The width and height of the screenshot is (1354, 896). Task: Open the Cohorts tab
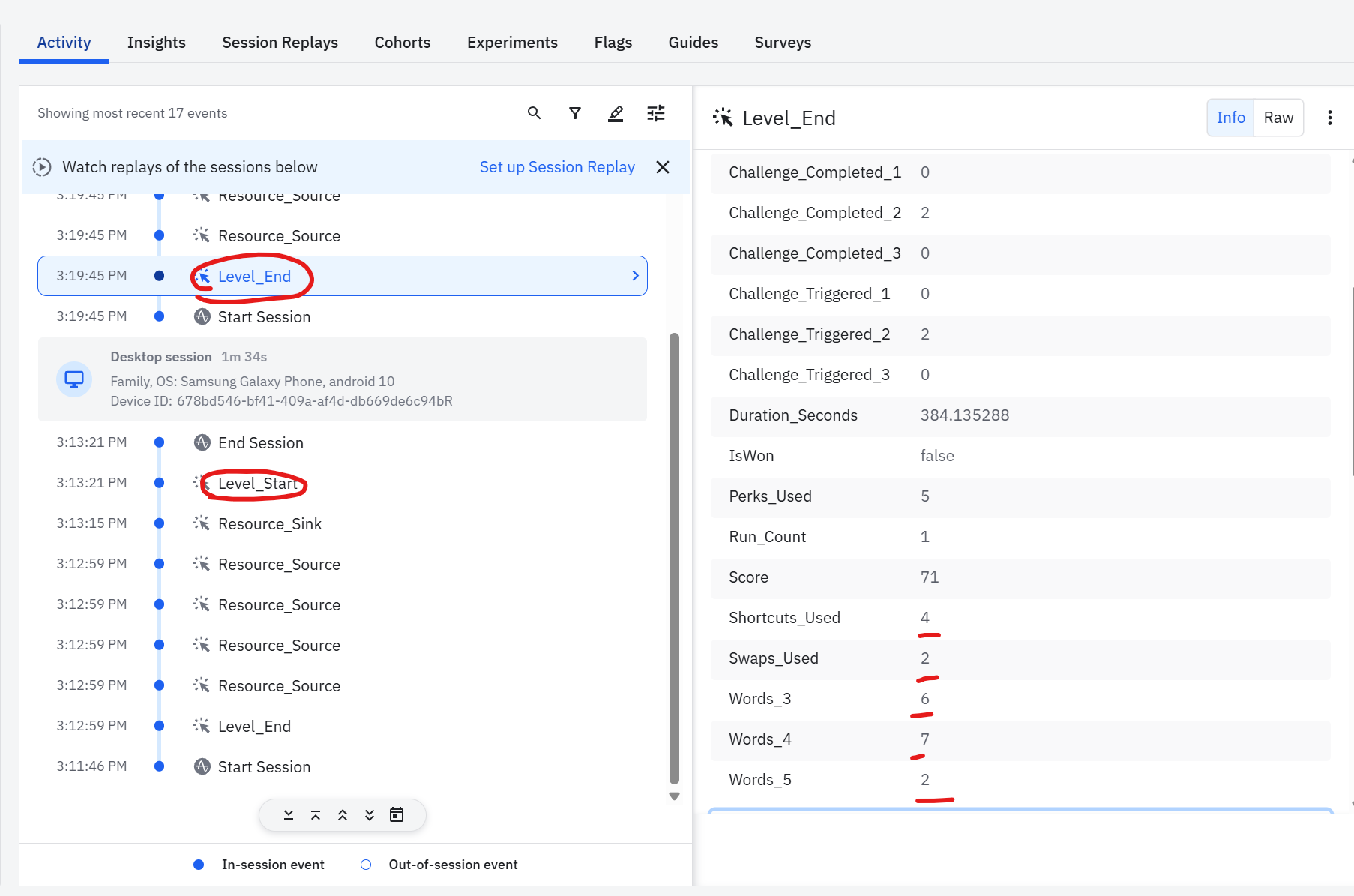tap(403, 43)
